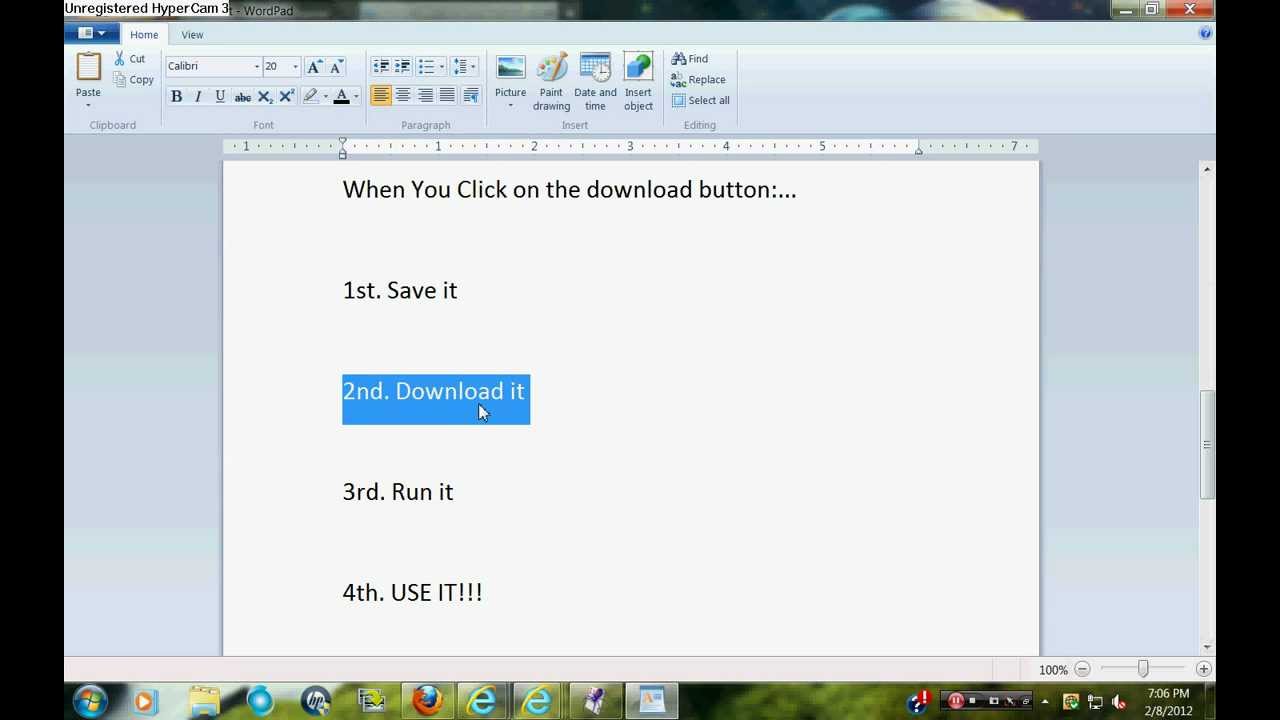The image size is (1280, 720).
Task: Apply Superscript formatting
Action: click(287, 97)
